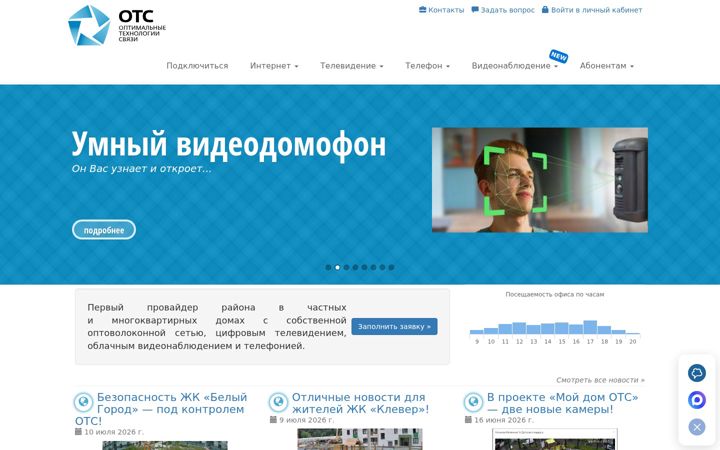720x450 pixels.
Task: Expand the Видеонаблюдение dropdown menu
Action: coord(515,66)
